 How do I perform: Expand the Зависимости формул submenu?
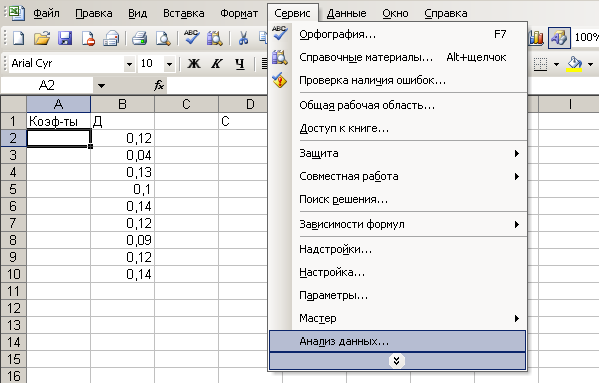(x=517, y=224)
